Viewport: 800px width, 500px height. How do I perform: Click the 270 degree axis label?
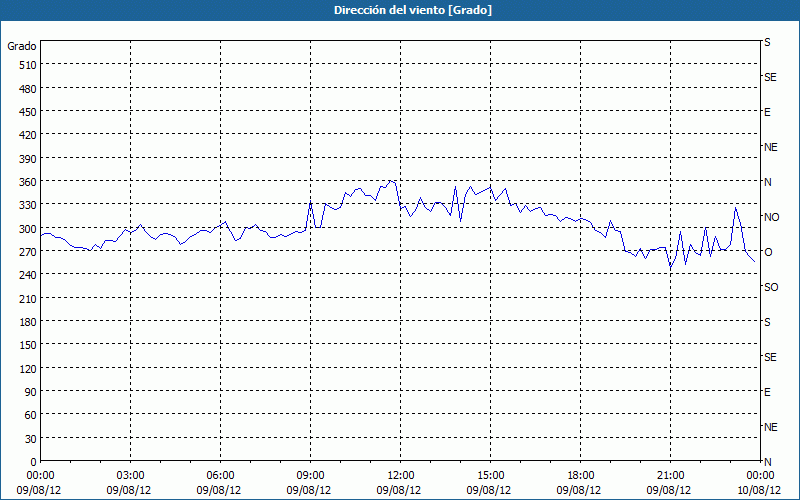(28, 252)
